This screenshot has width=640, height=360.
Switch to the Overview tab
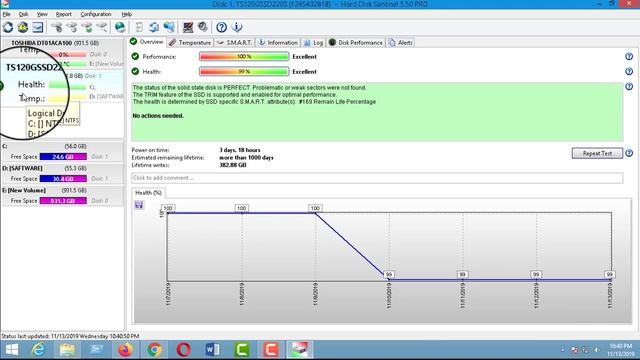coord(147,42)
